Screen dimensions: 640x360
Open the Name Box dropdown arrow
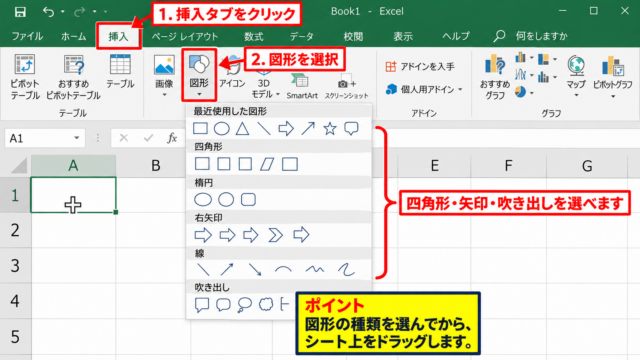76,138
